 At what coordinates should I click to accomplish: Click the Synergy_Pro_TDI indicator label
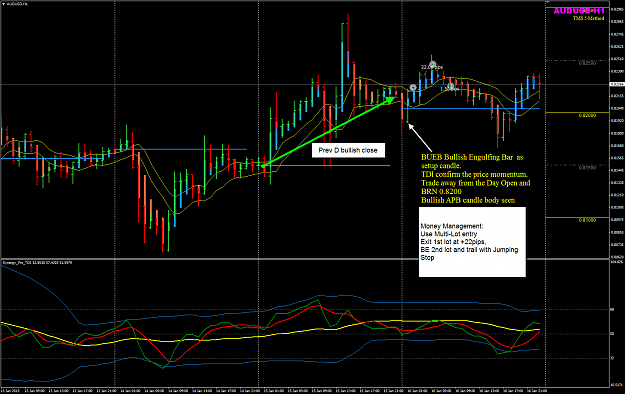click(37, 263)
